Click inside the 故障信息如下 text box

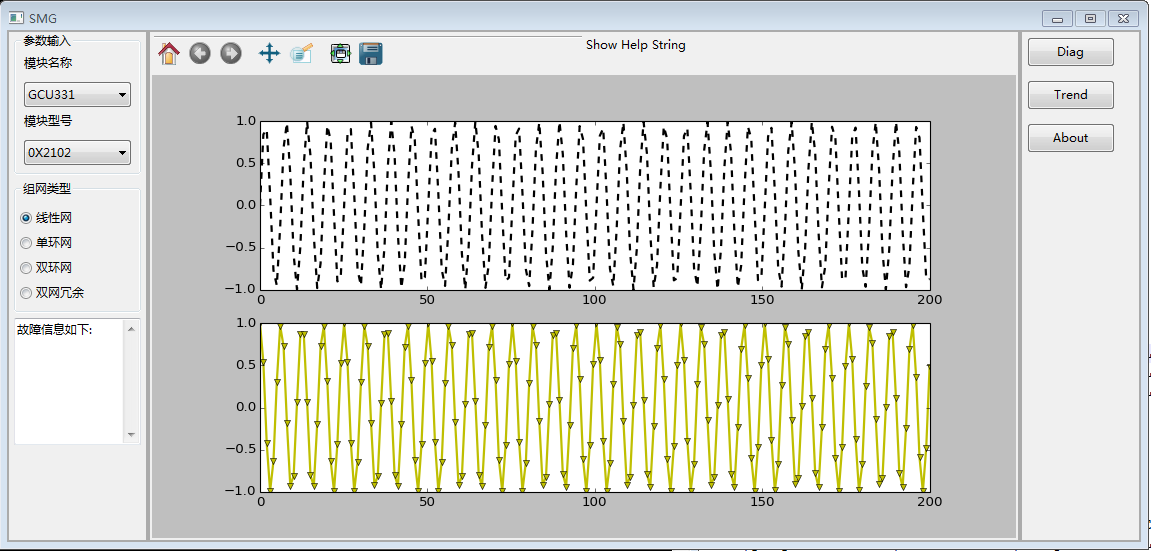(69, 382)
